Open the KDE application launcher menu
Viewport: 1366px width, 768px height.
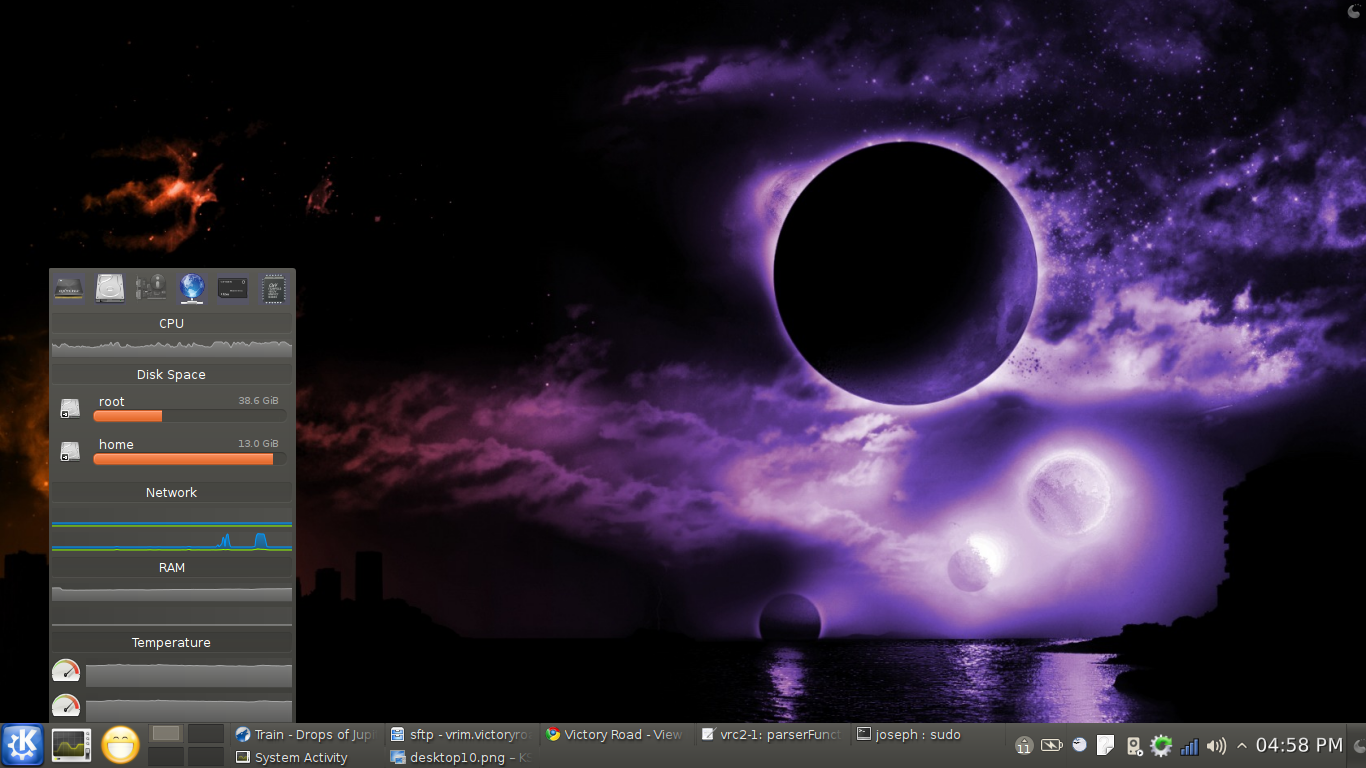click(x=22, y=745)
